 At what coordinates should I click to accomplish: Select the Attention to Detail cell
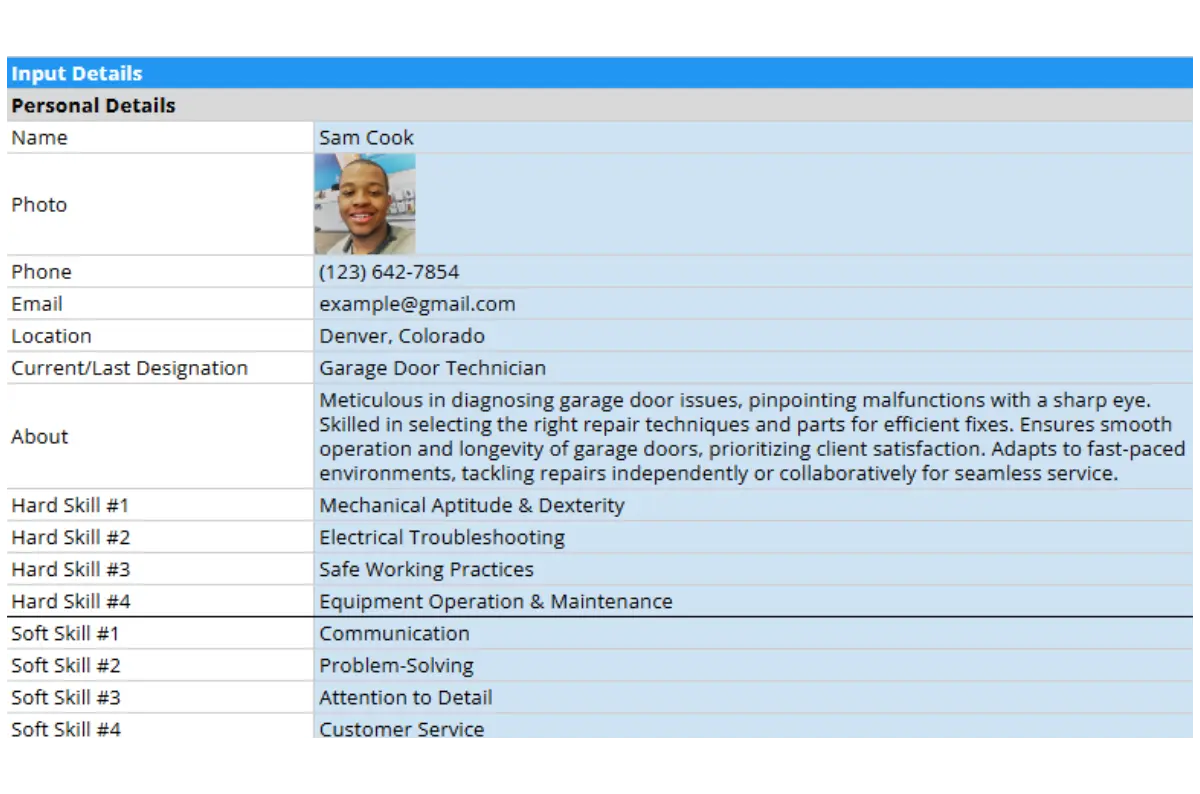coord(405,697)
